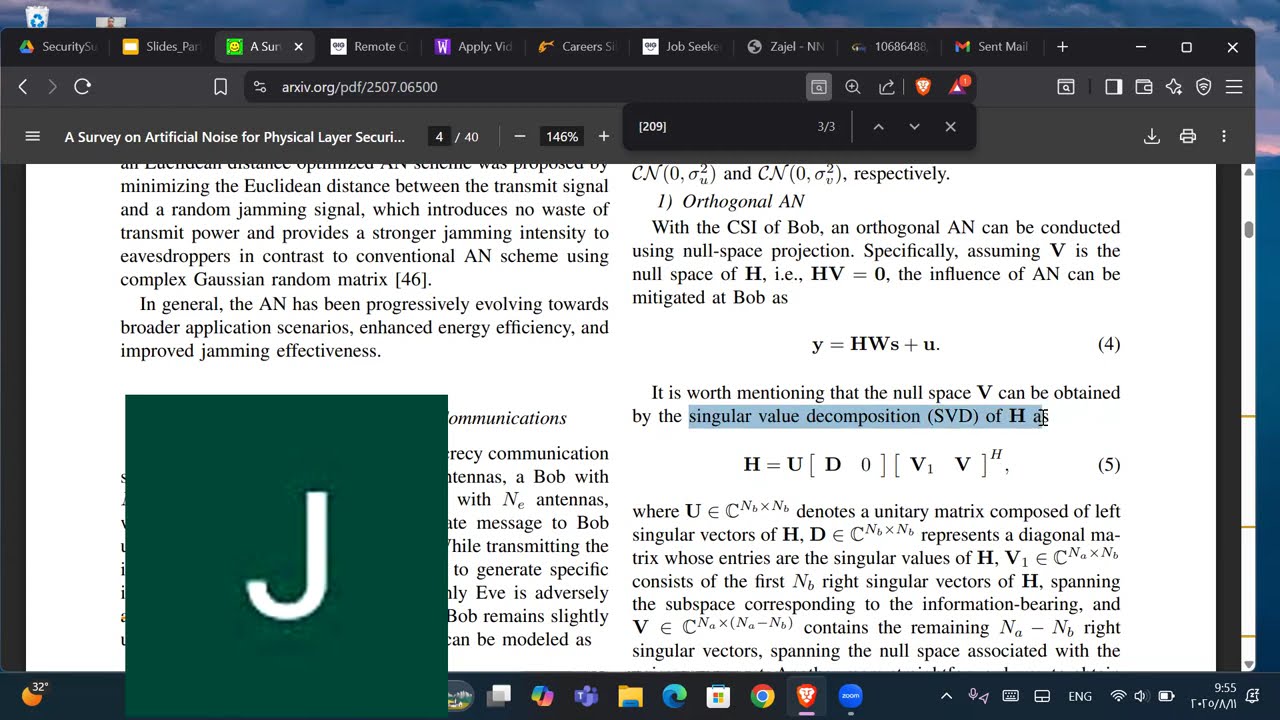Image resolution: width=1280 pixels, height=720 pixels.
Task: Go to next find match
Action: [914, 127]
